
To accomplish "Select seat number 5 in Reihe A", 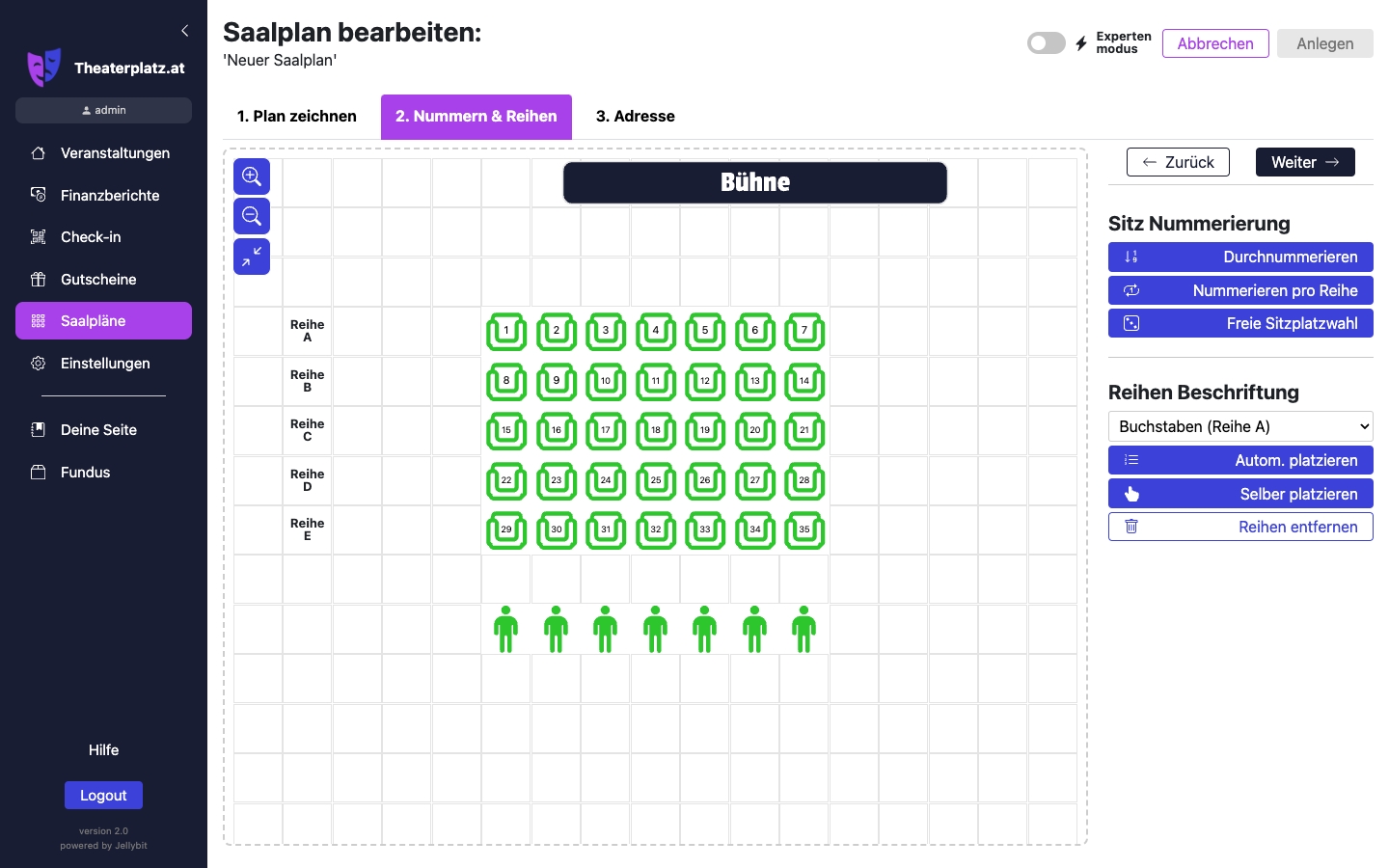I will tap(705, 331).
